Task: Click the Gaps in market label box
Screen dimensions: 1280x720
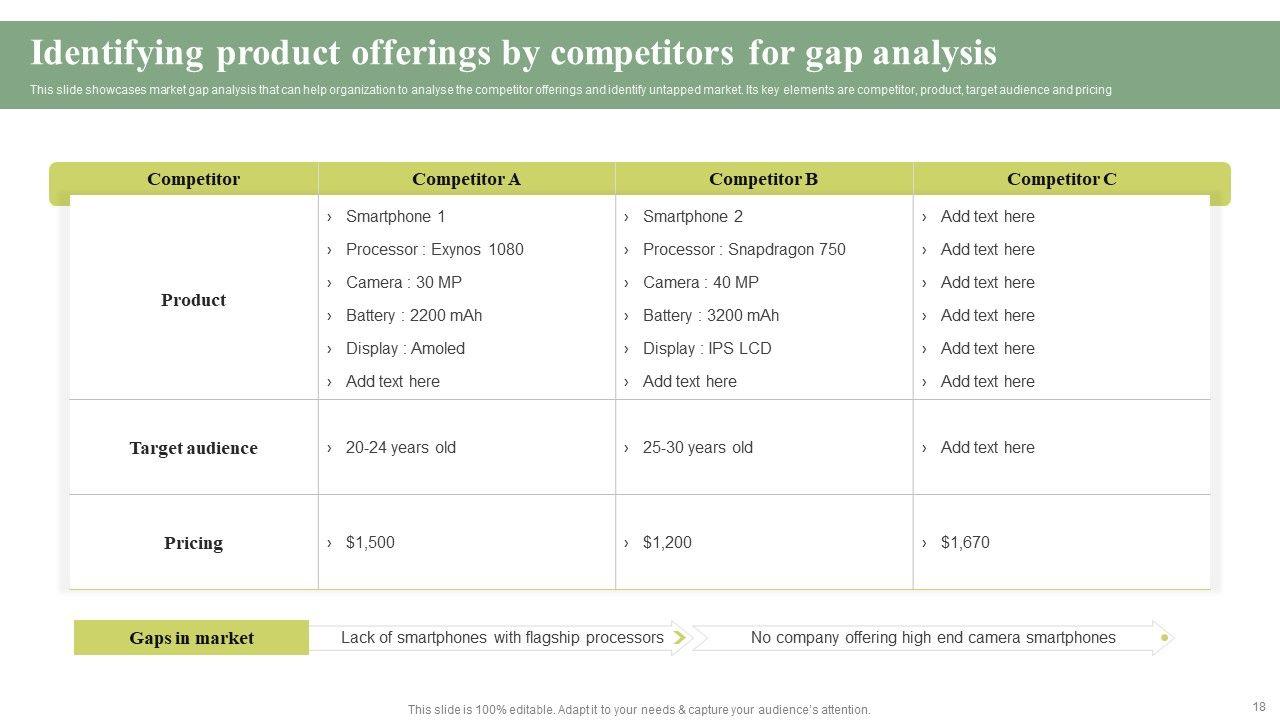Action: (191, 638)
